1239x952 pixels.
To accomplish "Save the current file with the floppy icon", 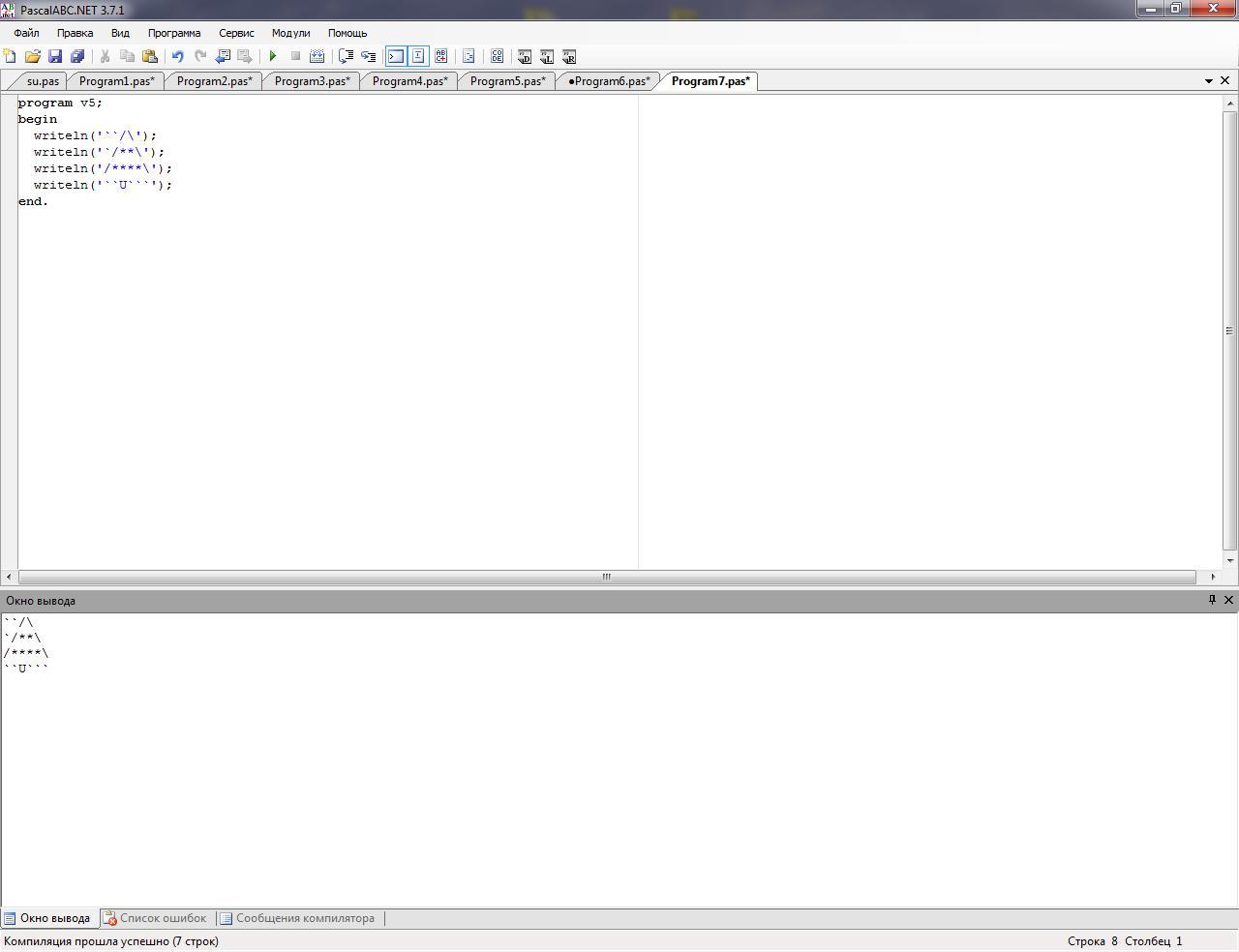I will [54, 56].
